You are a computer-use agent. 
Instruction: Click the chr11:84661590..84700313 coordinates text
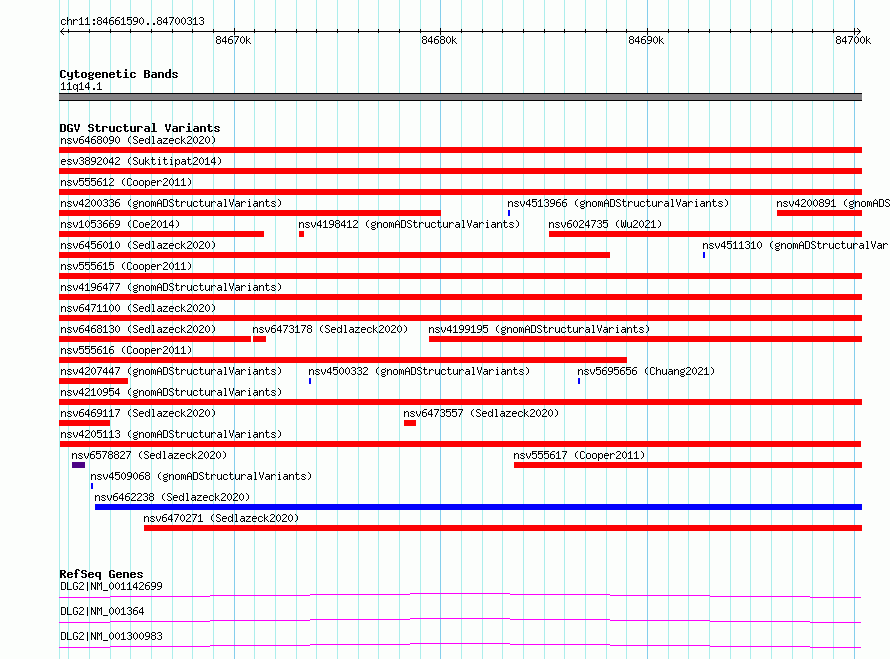132,21
